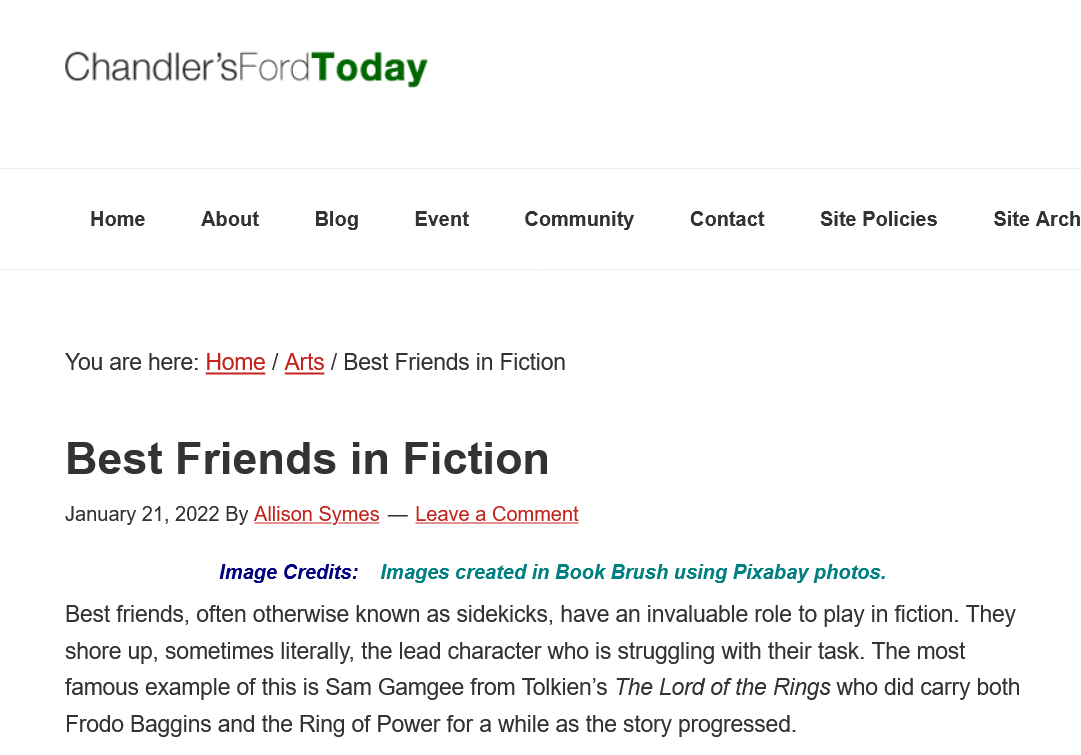Navigate to the Contact page

(727, 219)
